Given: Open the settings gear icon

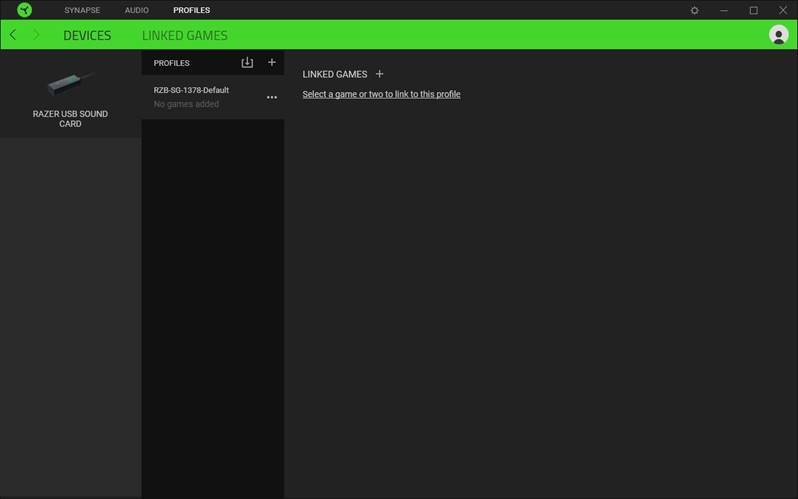Looking at the screenshot, I should pyautogui.click(x=694, y=10).
